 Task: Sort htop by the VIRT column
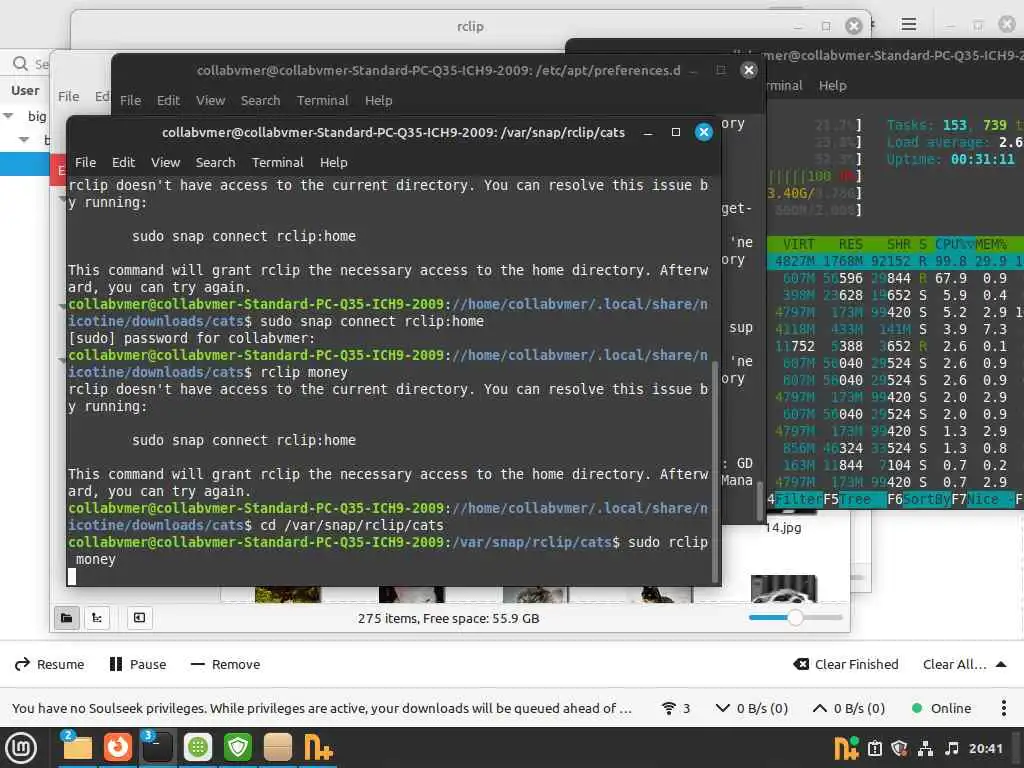798,244
